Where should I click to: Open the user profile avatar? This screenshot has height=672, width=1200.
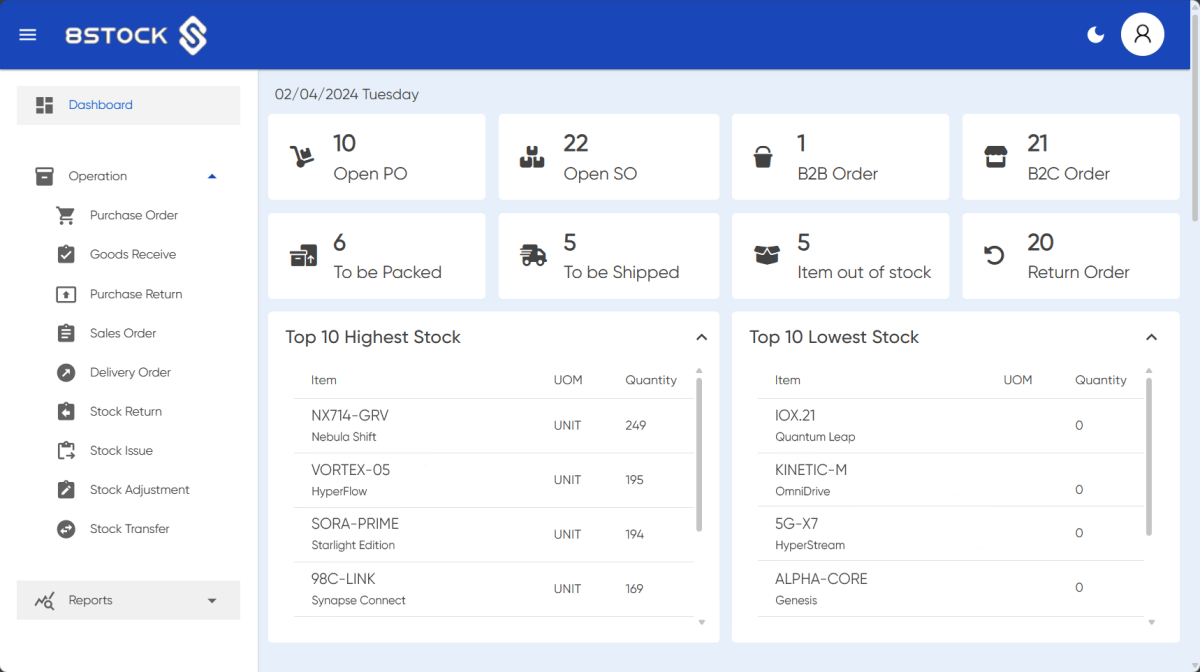1142,33
